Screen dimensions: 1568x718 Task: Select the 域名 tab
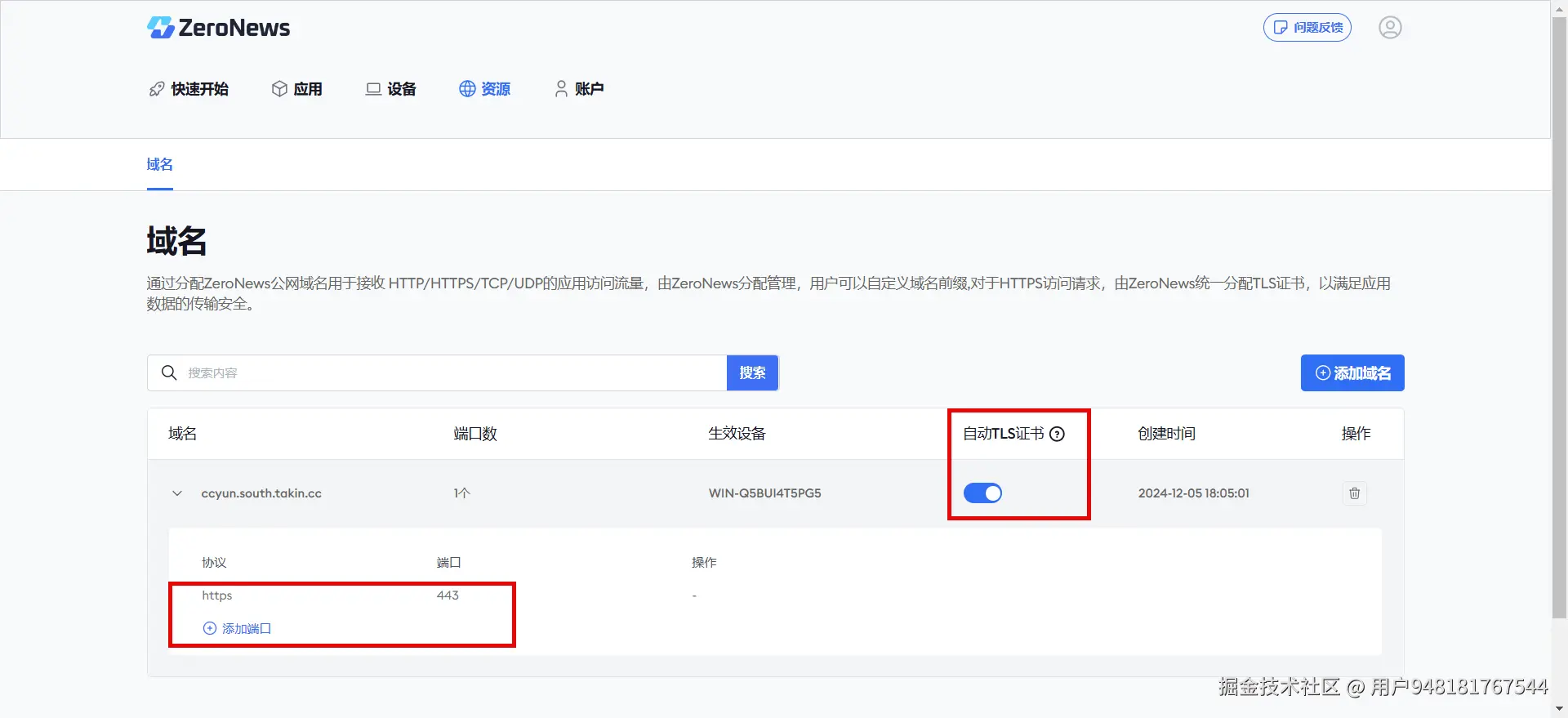(x=159, y=165)
